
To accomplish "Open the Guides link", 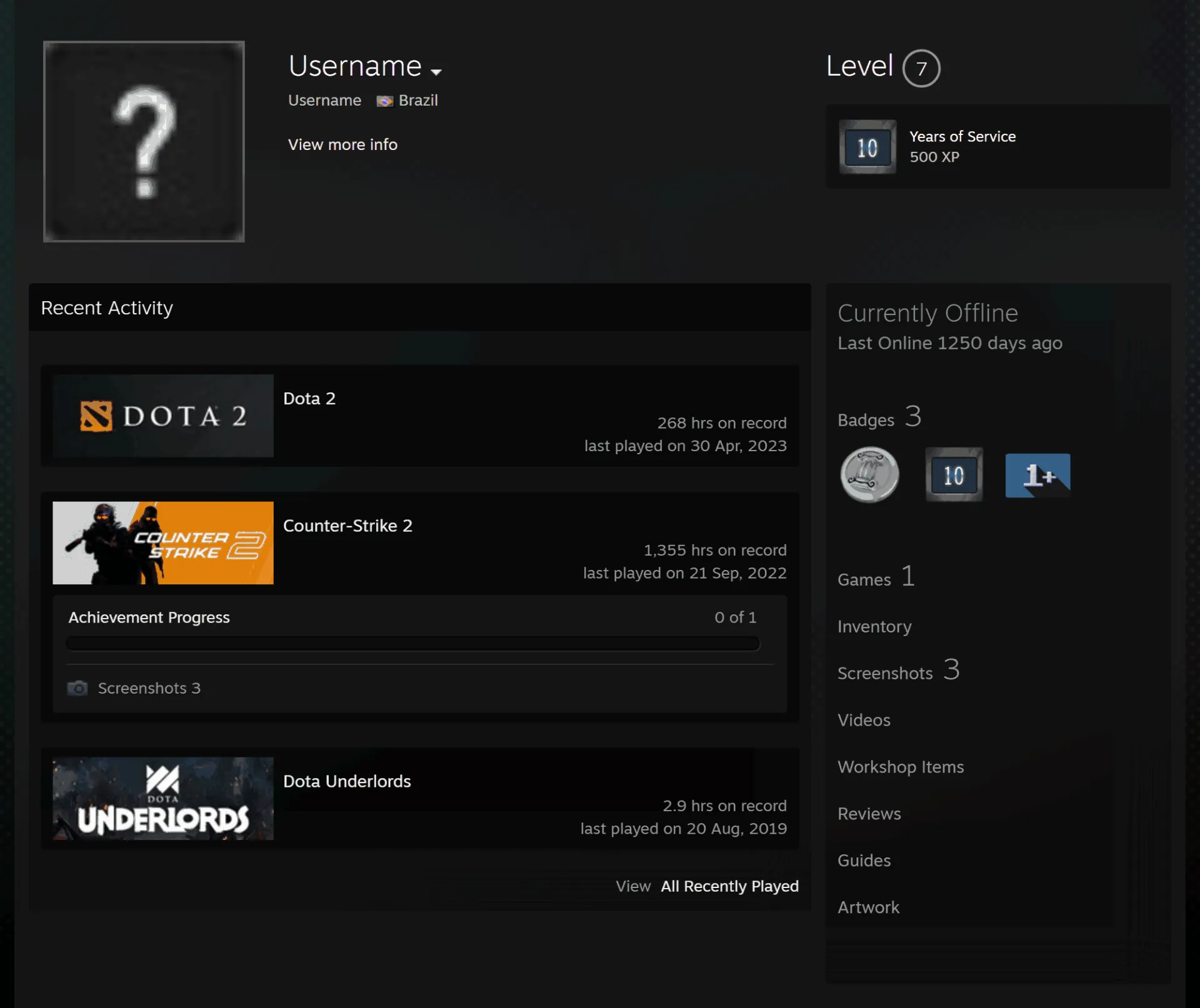I will (x=864, y=861).
